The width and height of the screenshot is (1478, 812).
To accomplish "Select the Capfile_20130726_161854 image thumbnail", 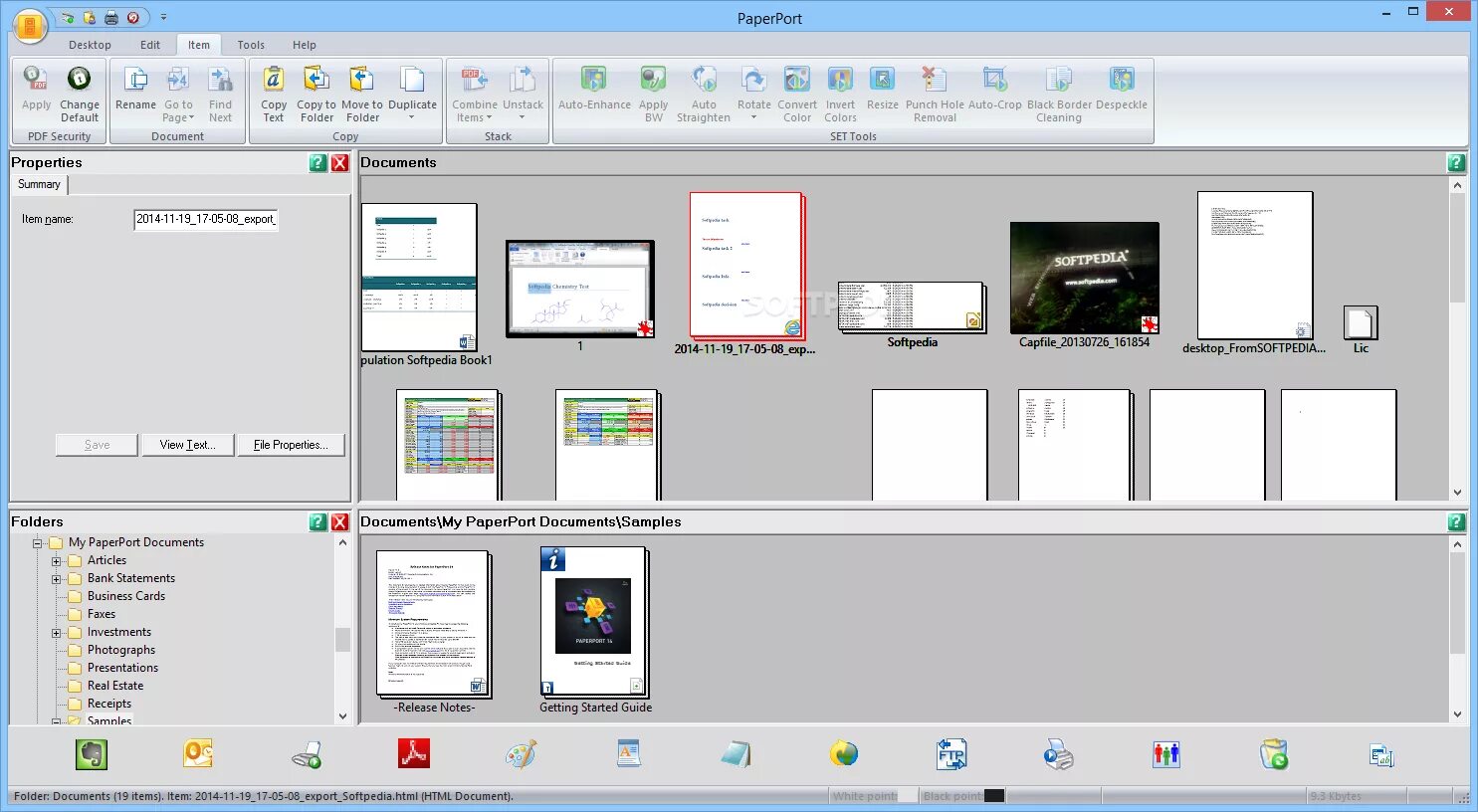I will pyautogui.click(x=1084, y=278).
